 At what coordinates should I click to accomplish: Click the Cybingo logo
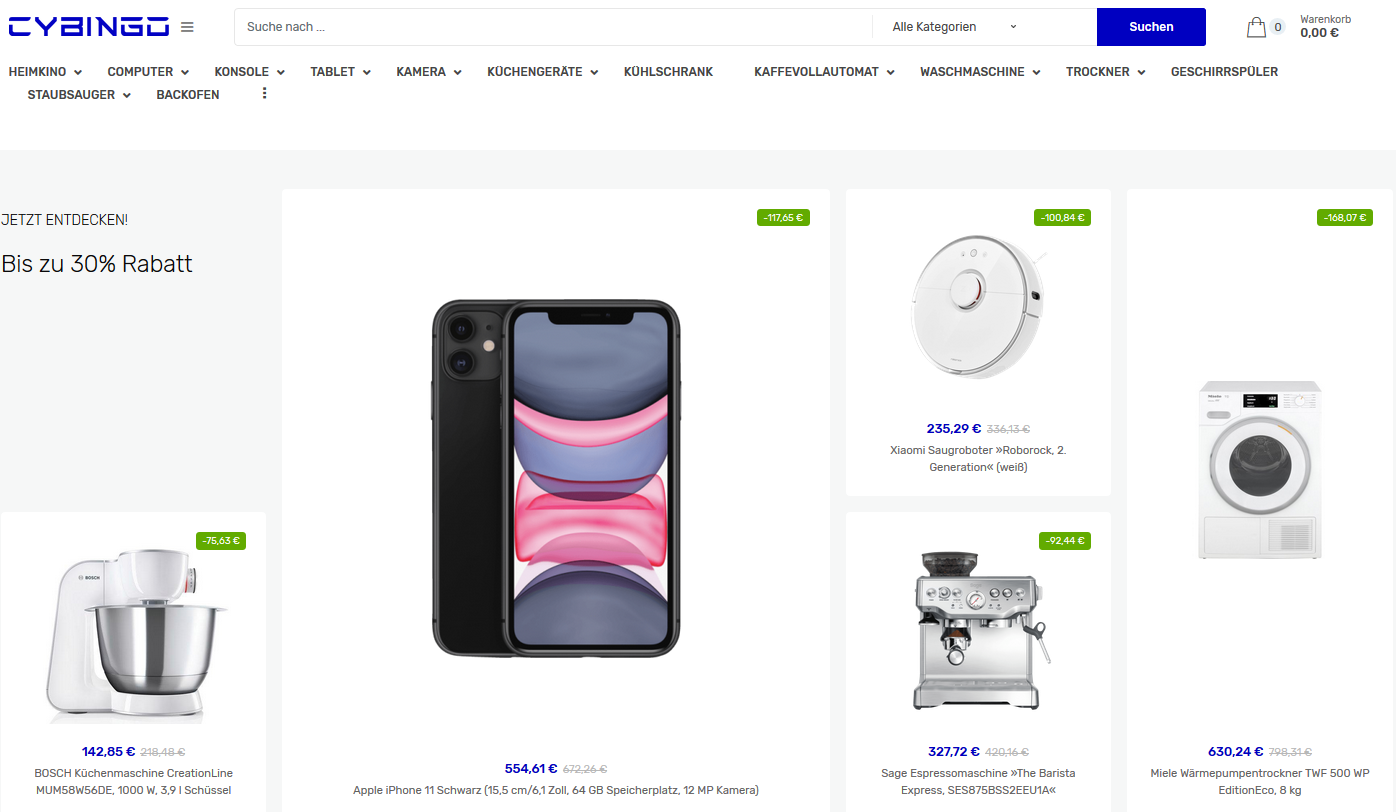point(88,27)
